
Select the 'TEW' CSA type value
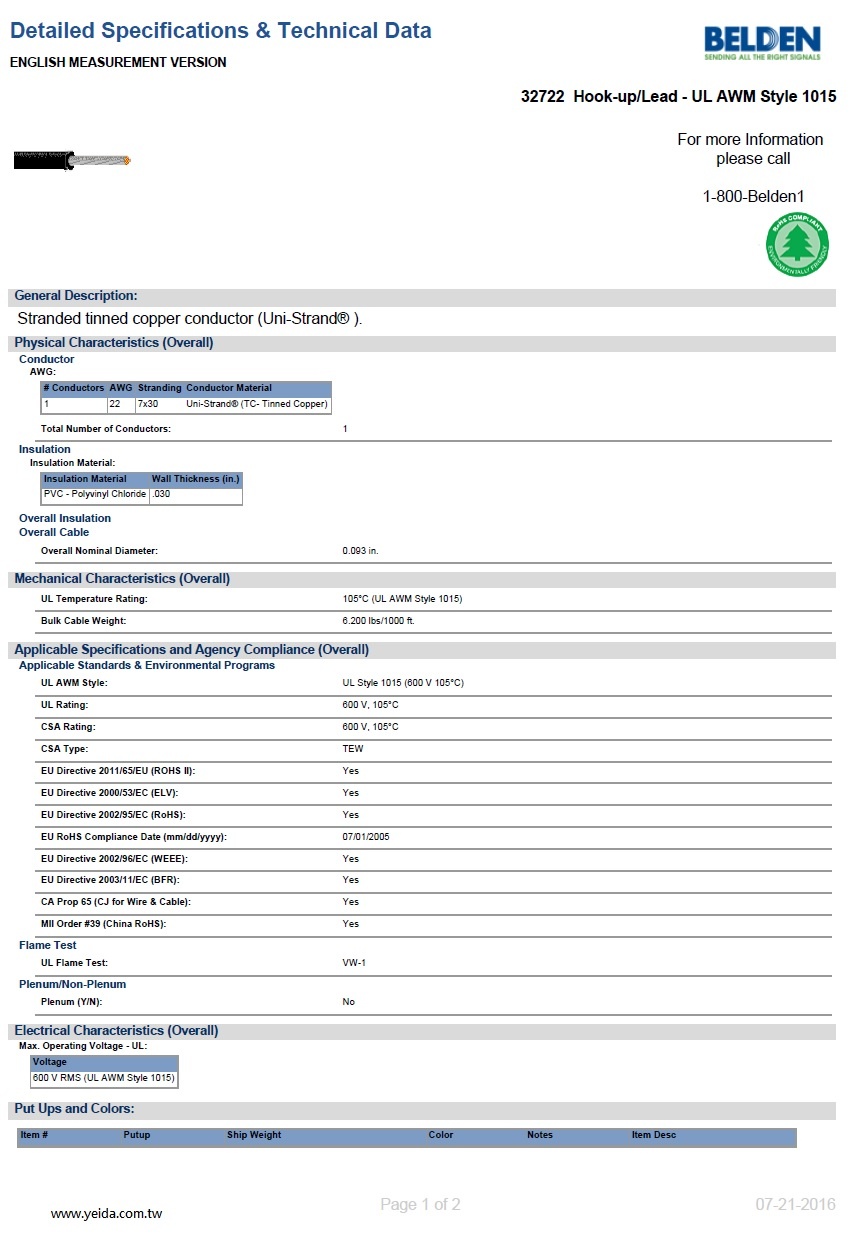(353, 749)
